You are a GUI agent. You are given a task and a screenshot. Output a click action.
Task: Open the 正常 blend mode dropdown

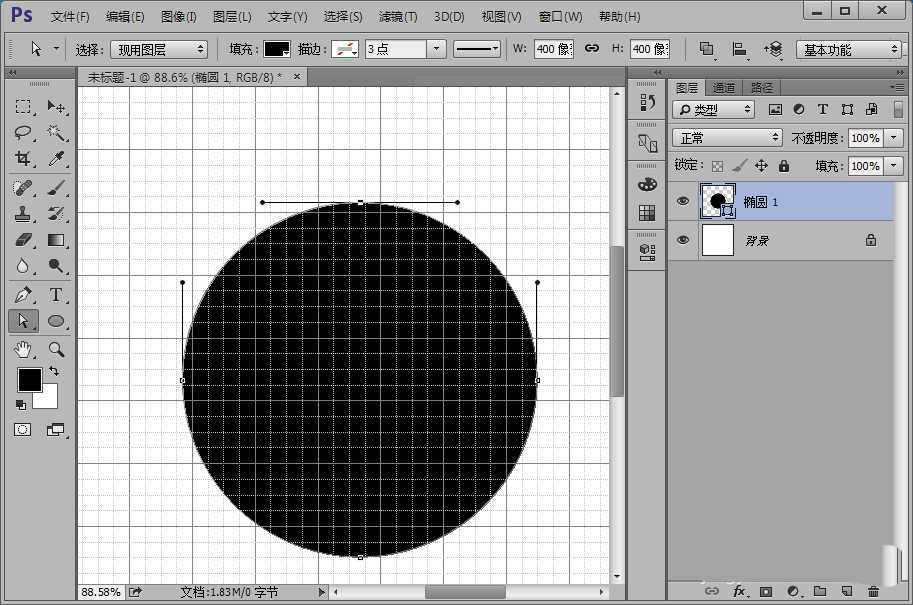[727, 138]
